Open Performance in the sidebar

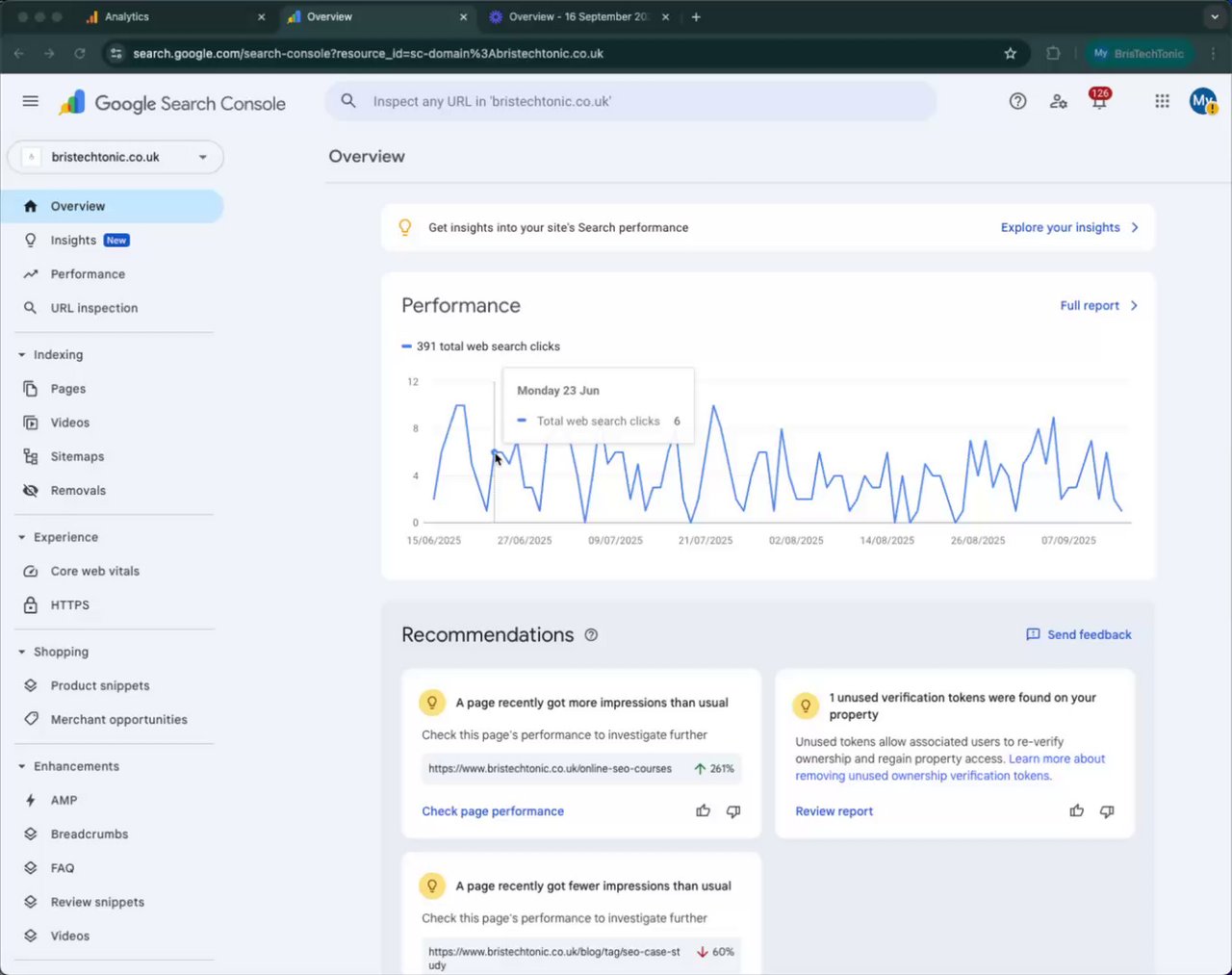click(88, 274)
